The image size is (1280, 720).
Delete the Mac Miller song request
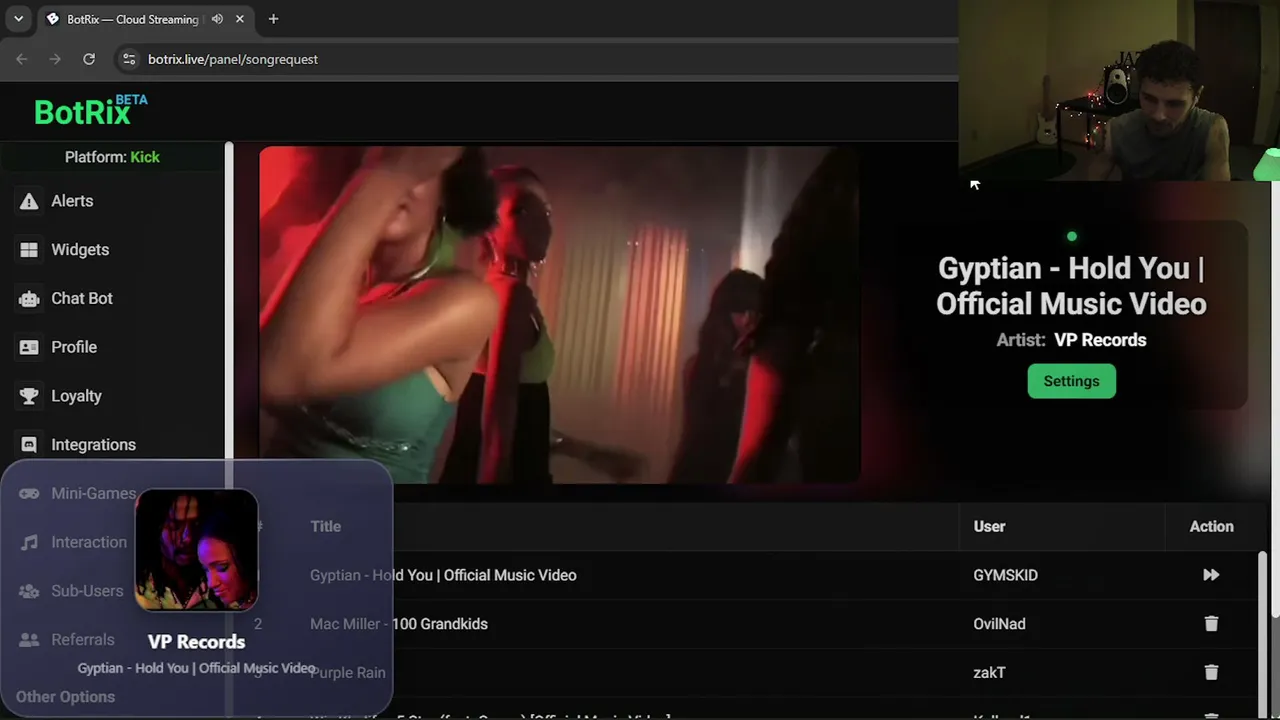click(x=1211, y=624)
